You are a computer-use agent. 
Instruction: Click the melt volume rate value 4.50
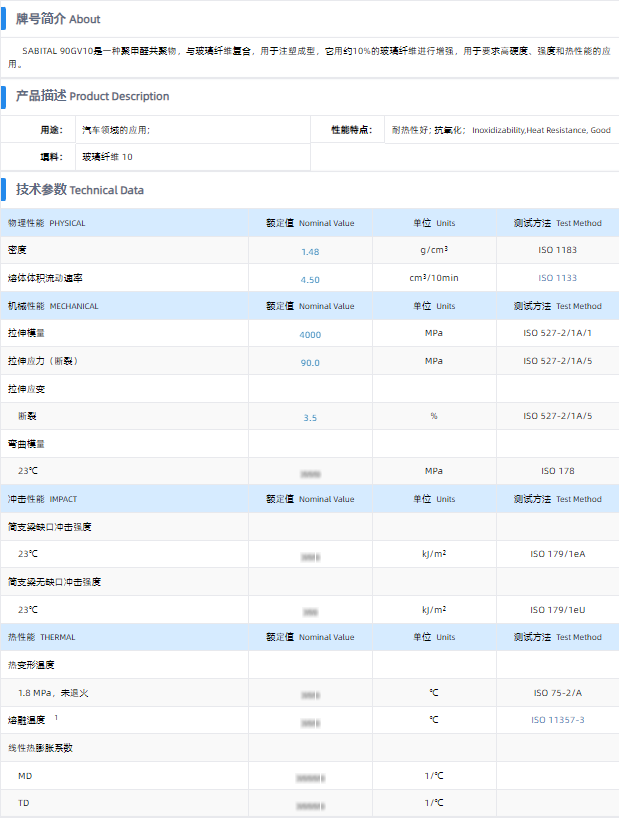click(x=310, y=279)
